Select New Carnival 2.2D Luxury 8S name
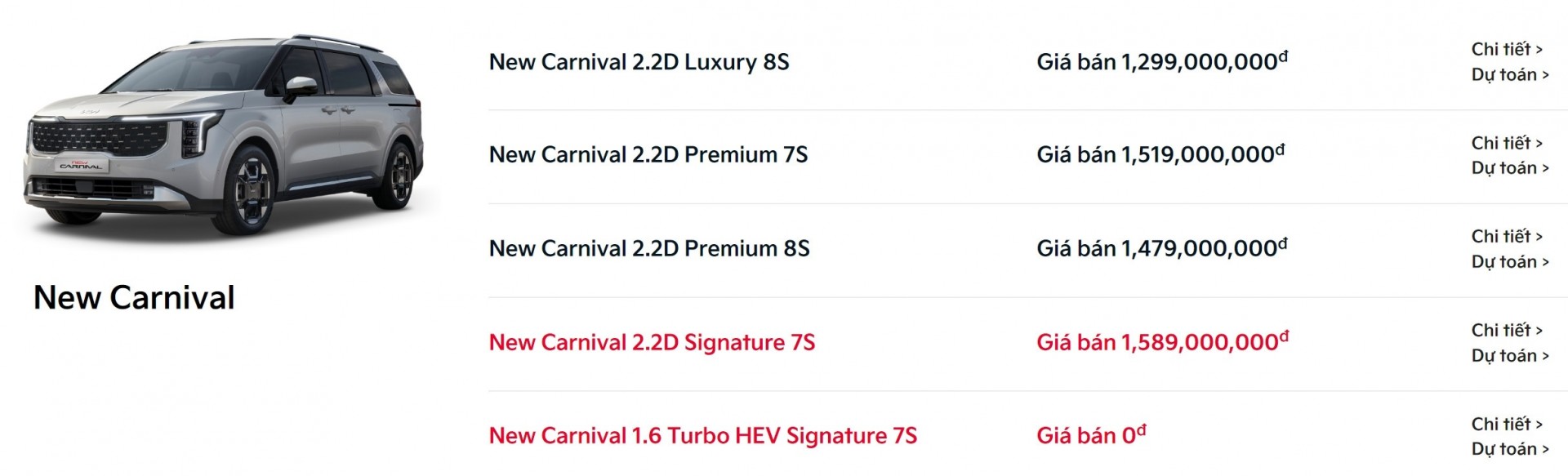 [x=639, y=62]
